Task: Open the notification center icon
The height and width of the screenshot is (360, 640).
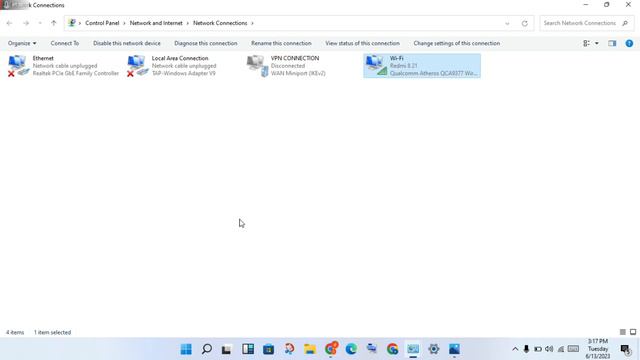Action: (625, 349)
